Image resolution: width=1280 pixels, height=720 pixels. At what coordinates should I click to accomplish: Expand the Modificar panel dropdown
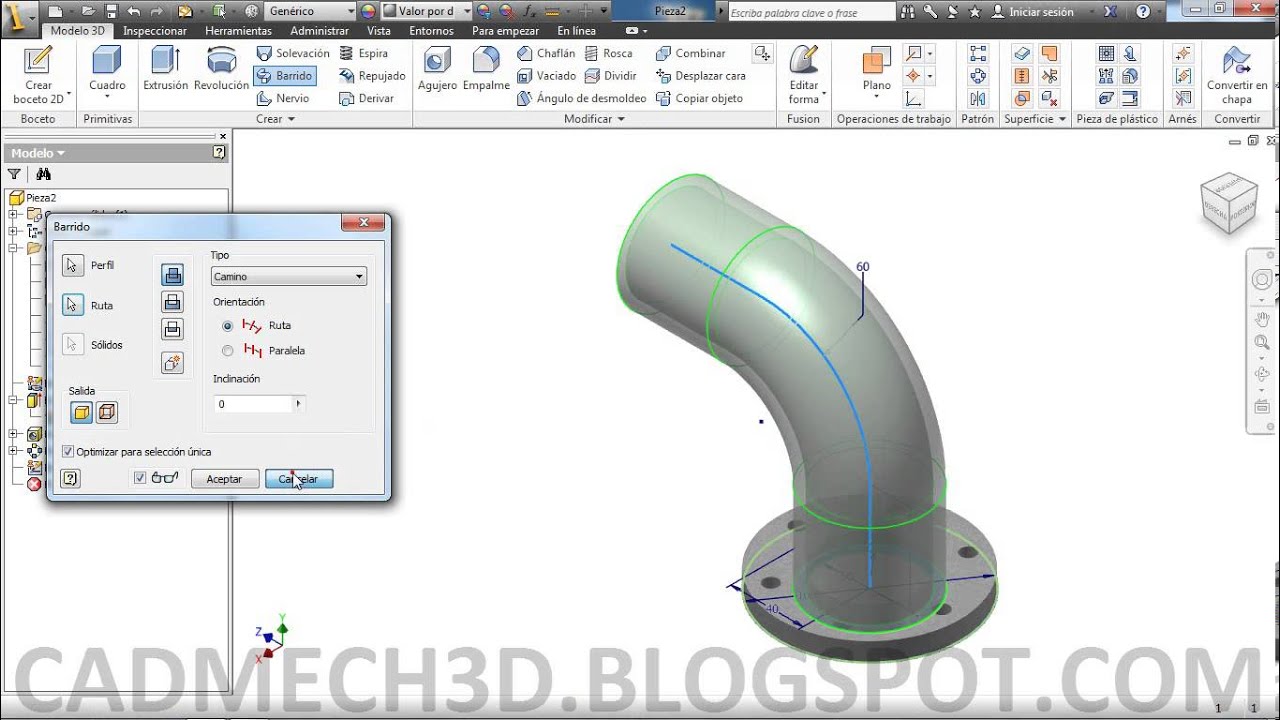[x=594, y=119]
